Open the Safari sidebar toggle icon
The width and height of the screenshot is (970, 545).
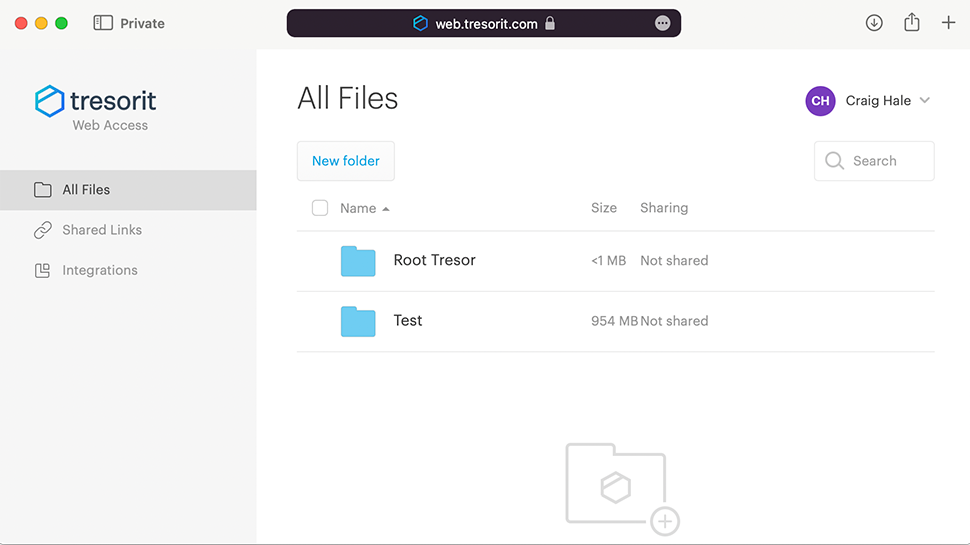pyautogui.click(x=103, y=23)
